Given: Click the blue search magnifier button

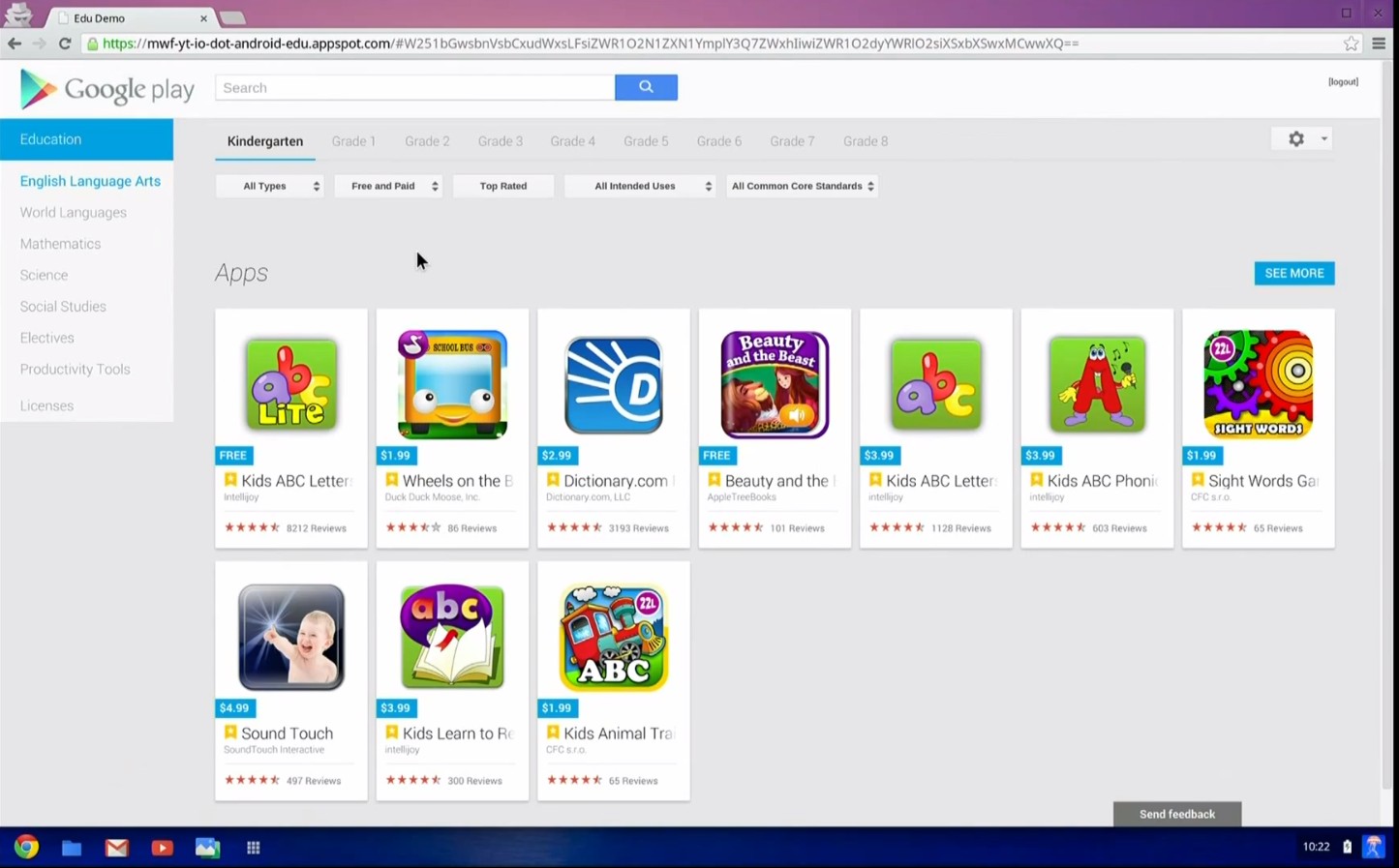Looking at the screenshot, I should click(646, 87).
